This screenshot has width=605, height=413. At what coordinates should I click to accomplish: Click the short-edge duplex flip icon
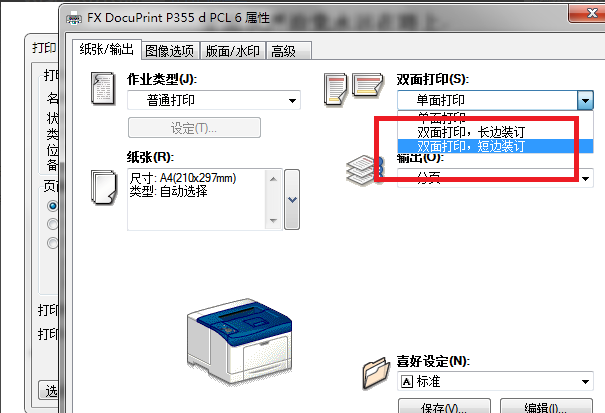click(x=367, y=85)
